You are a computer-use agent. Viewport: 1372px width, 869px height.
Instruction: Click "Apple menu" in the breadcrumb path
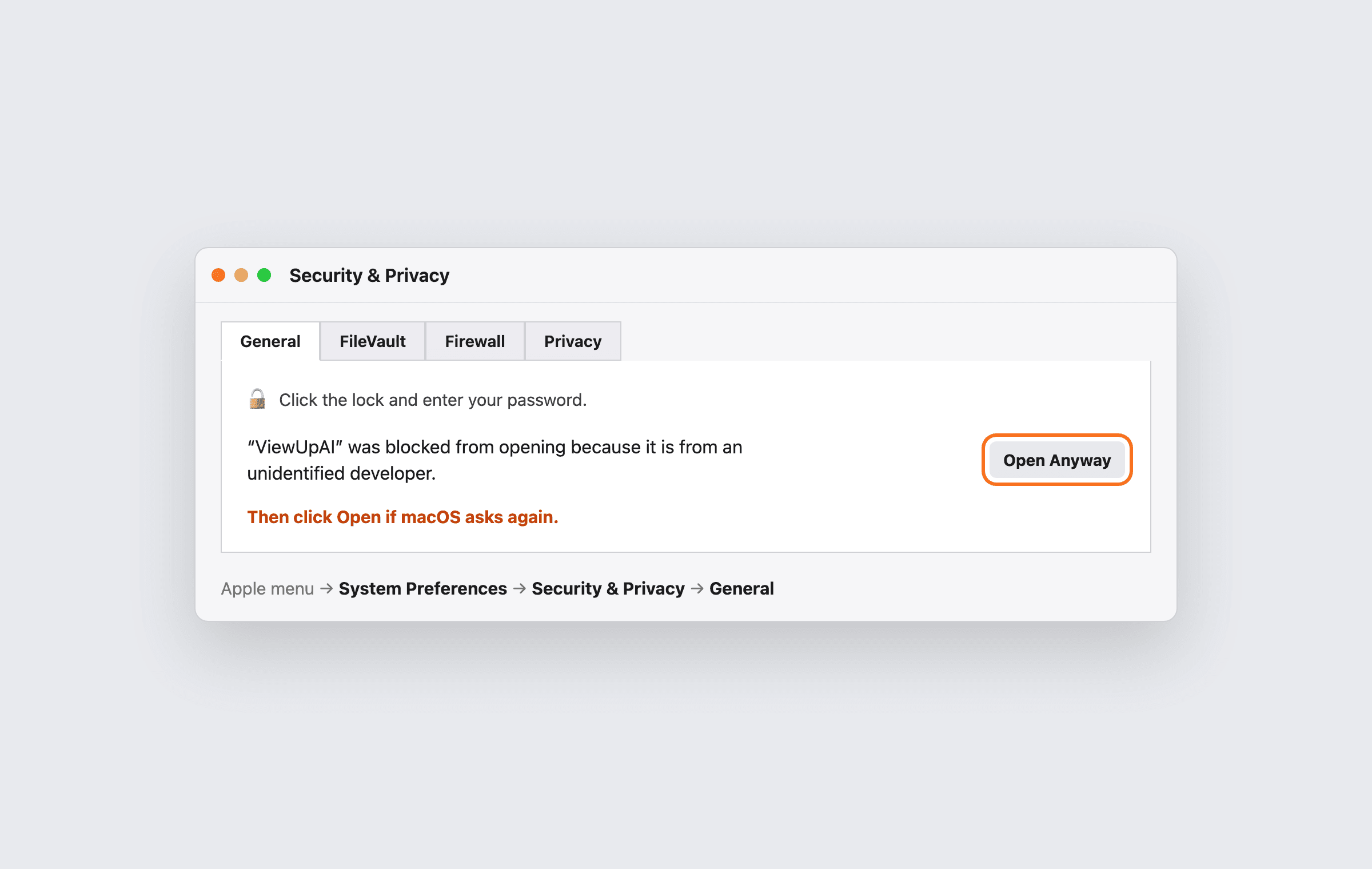[x=268, y=588]
